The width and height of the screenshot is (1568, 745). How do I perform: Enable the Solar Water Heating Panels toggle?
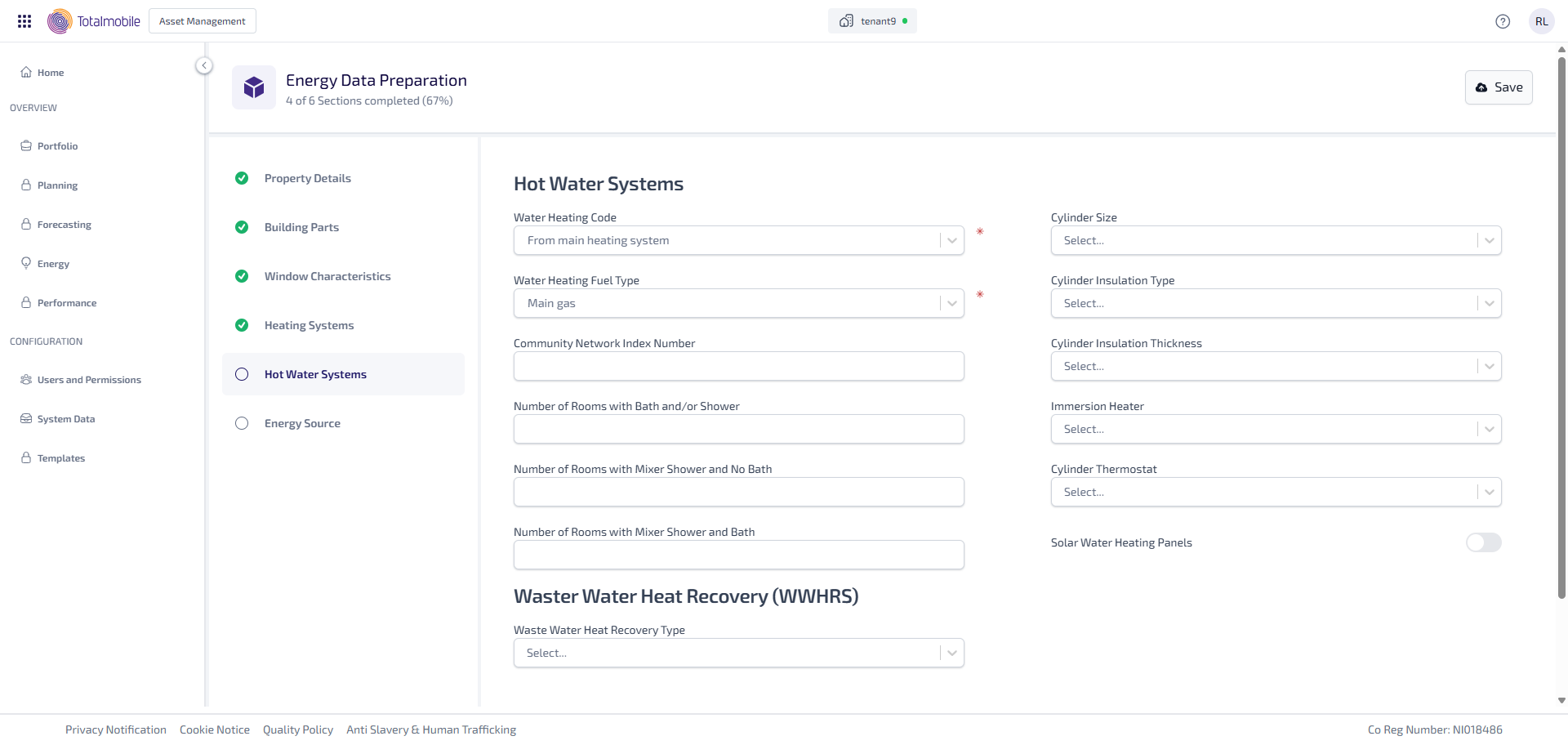click(x=1483, y=542)
